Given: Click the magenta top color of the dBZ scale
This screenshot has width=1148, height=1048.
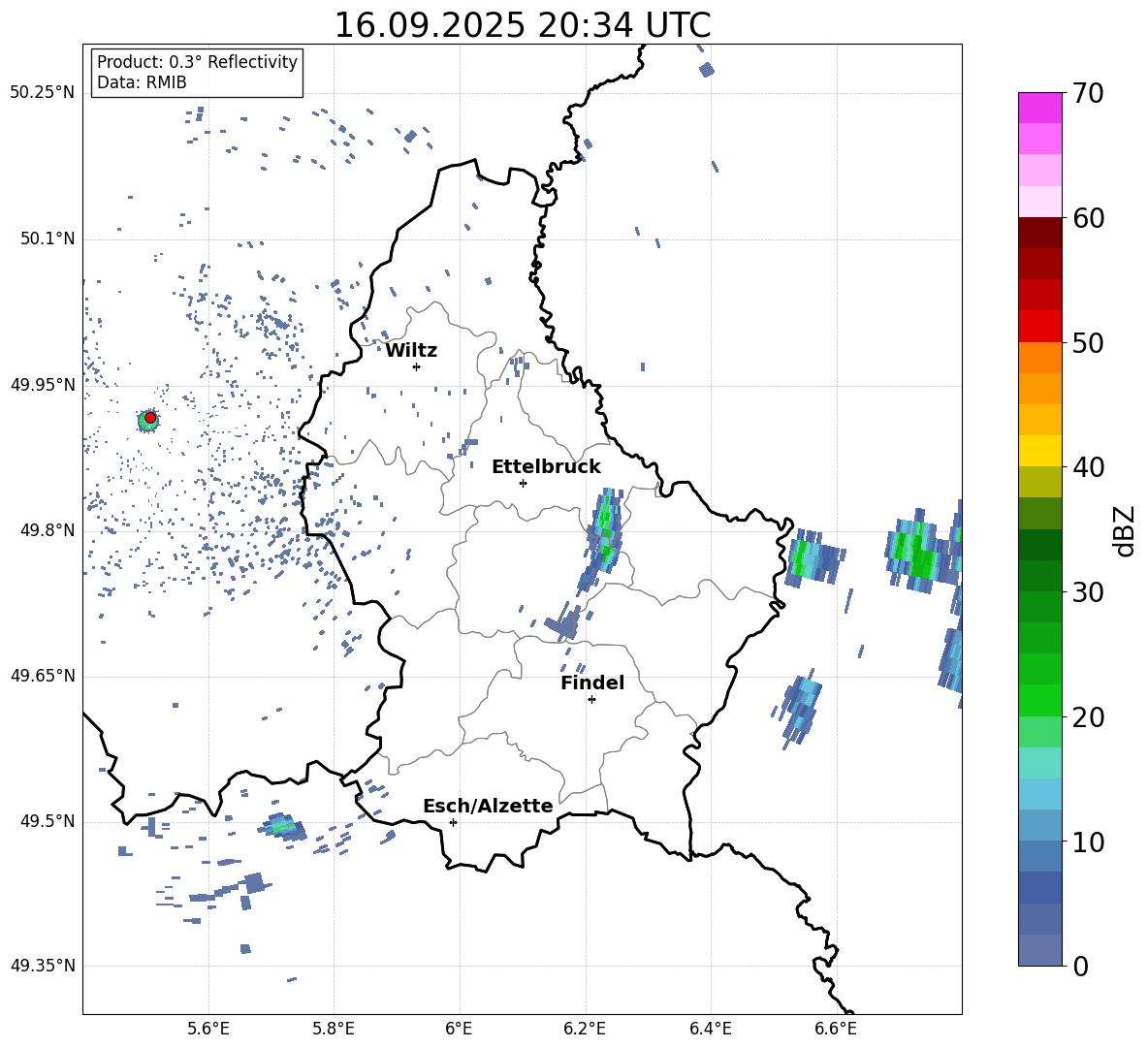Looking at the screenshot, I should tap(1039, 108).
